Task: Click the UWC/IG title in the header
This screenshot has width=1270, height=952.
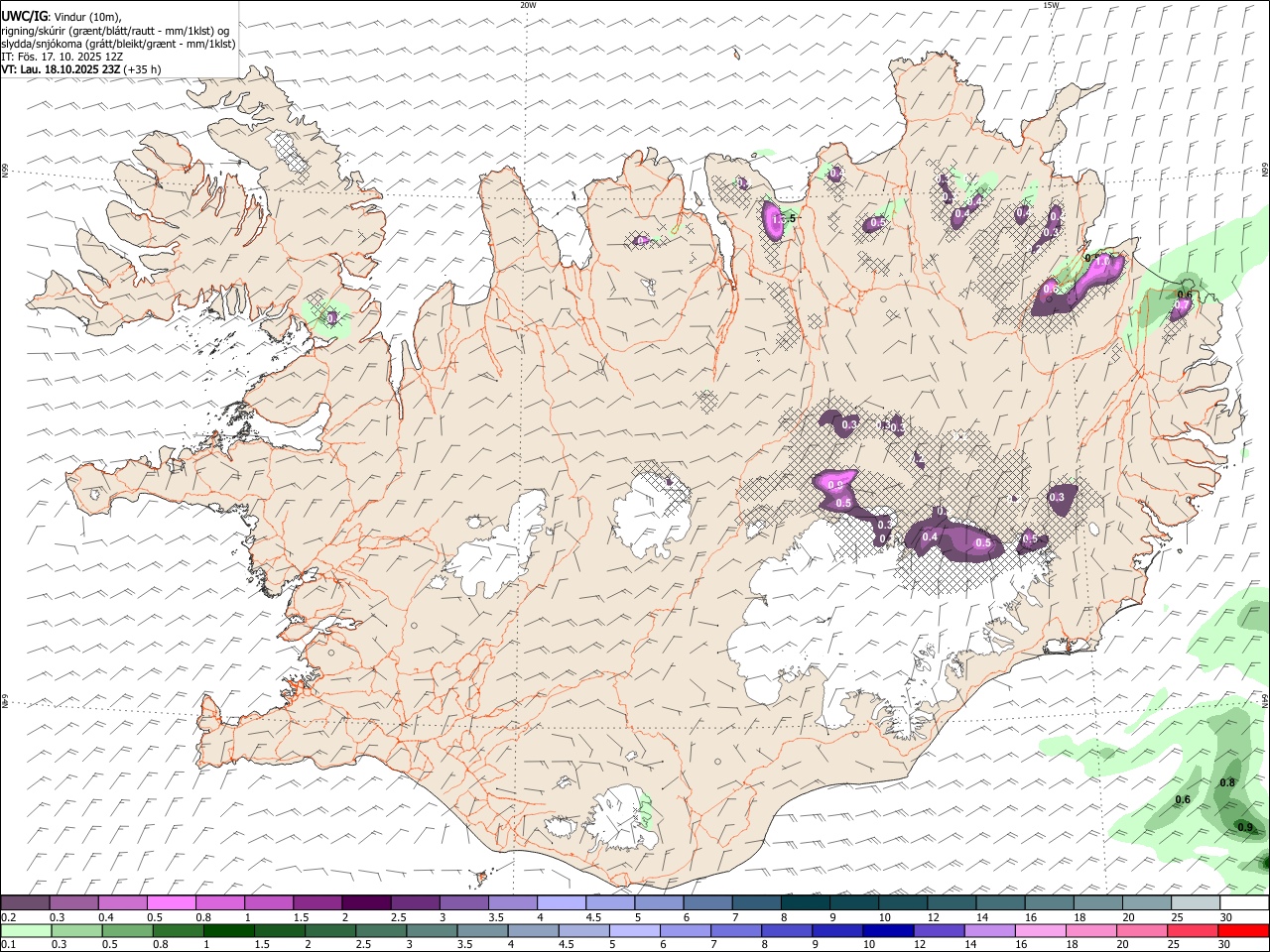Action: point(24,16)
